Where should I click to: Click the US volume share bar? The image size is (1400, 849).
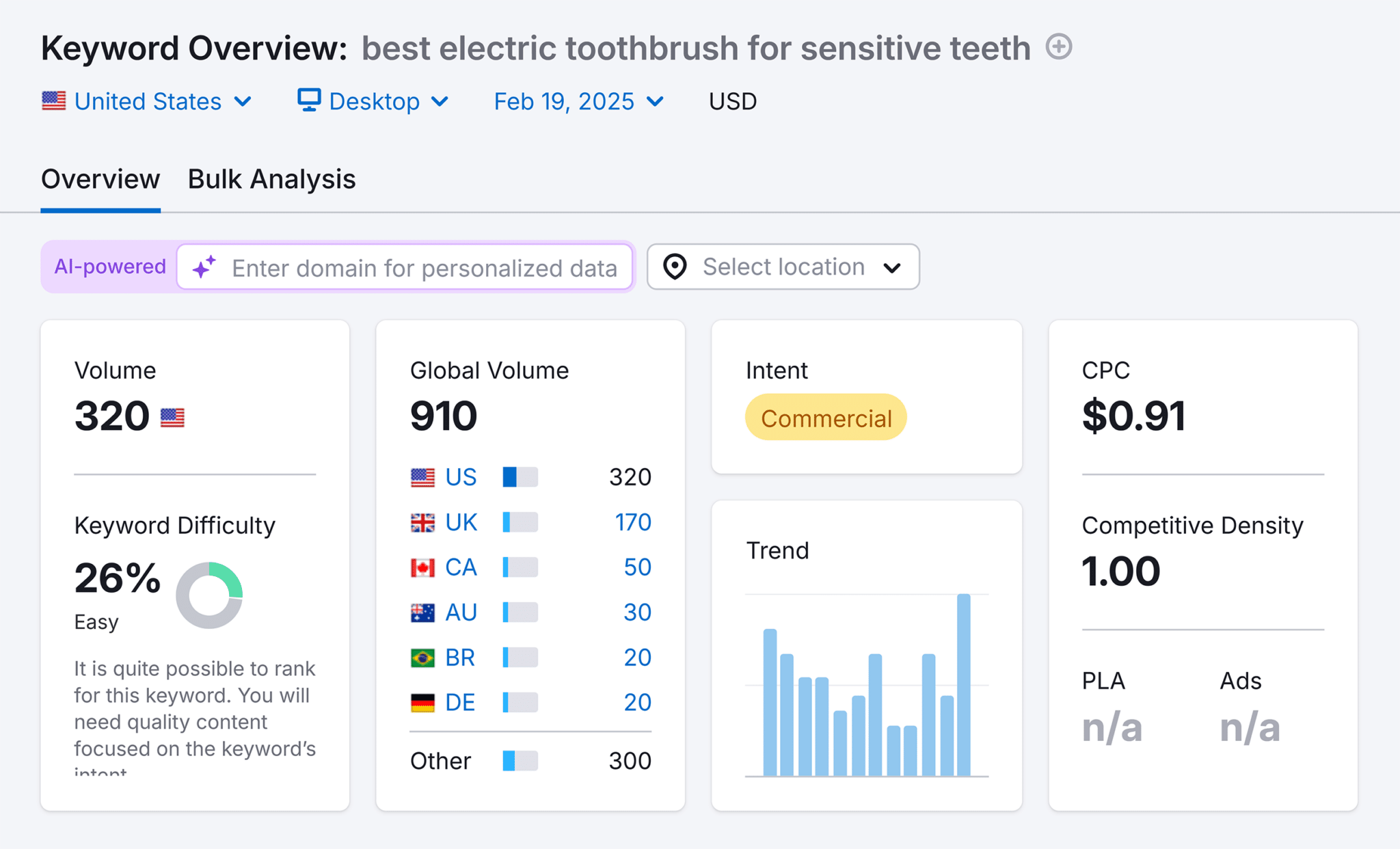(520, 477)
